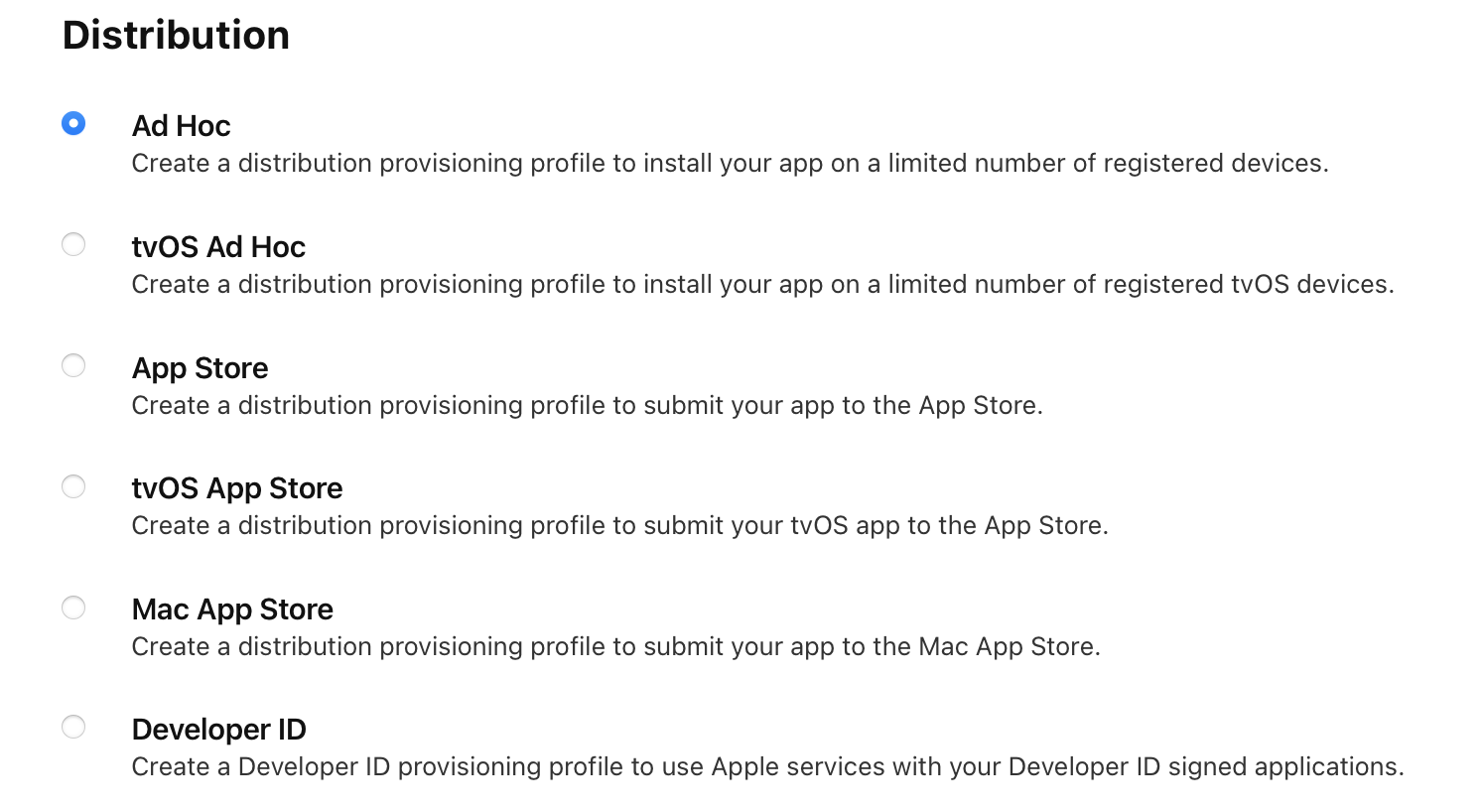Viewport: 1483px width, 812px height.
Task: Choose the tvOS App Store radio button
Action: 73,486
